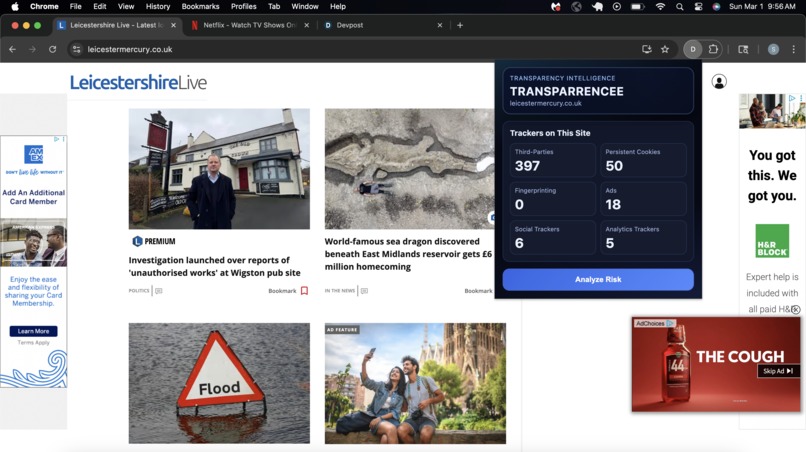The width and height of the screenshot is (806, 452).
Task: Open the Wigston pub article image
Action: coord(219,169)
